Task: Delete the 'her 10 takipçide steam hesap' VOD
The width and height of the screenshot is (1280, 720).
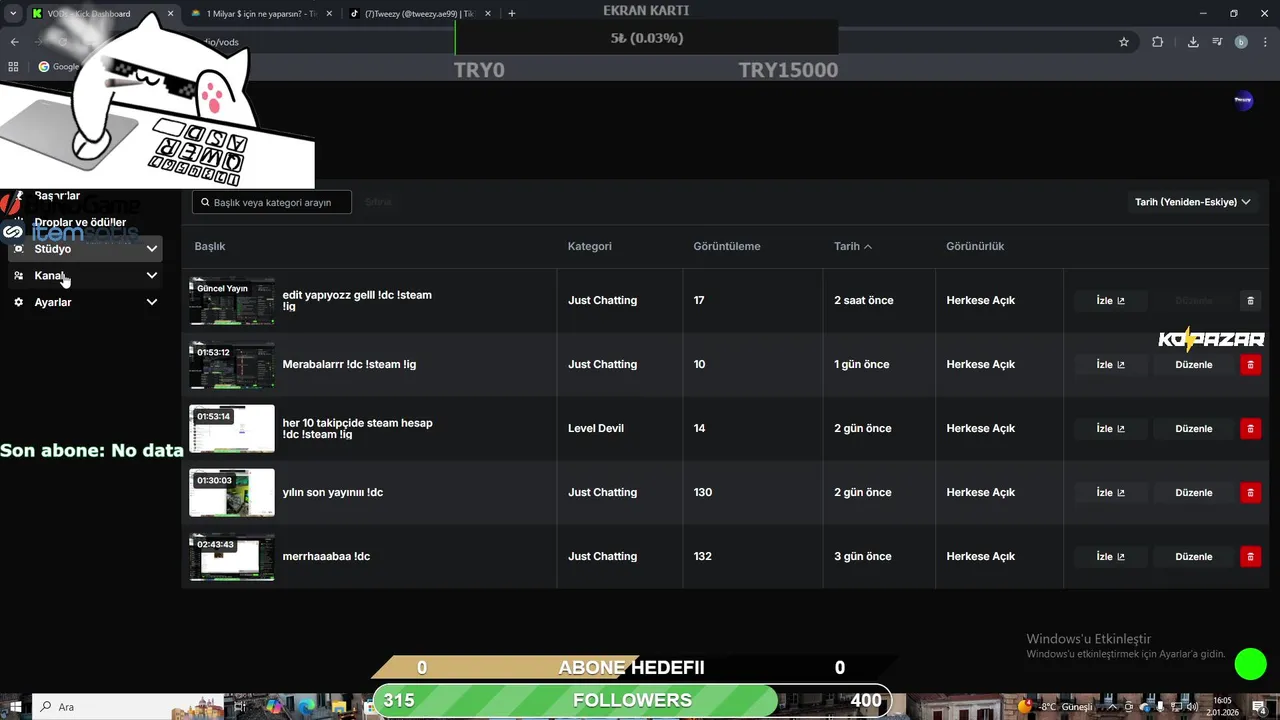Action: (1250, 429)
